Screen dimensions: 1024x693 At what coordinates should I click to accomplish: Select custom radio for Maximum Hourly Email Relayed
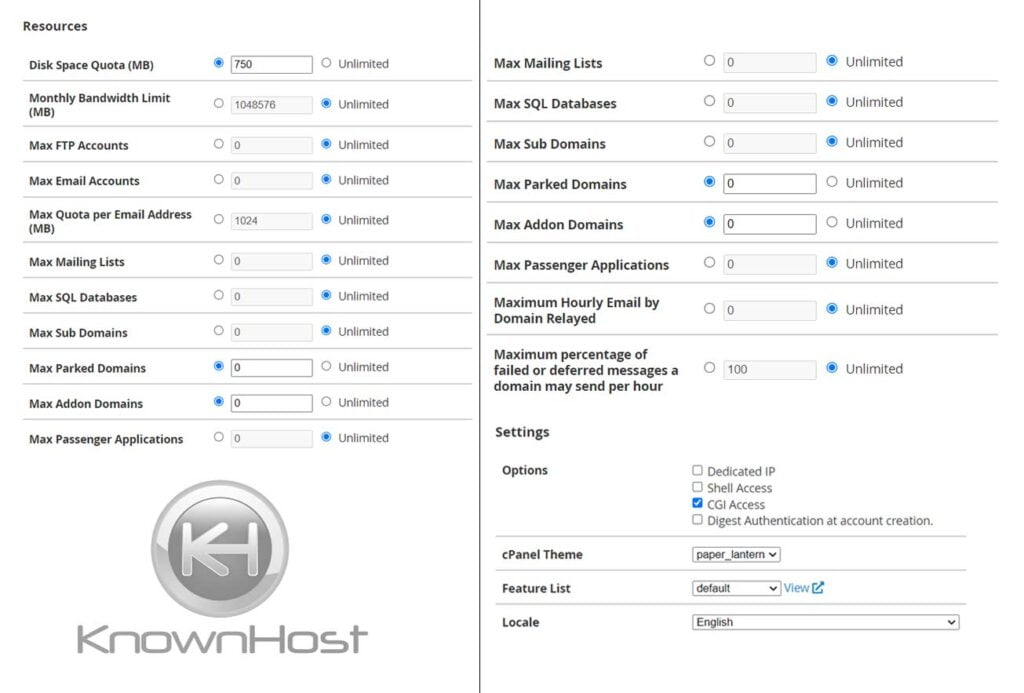tap(709, 309)
